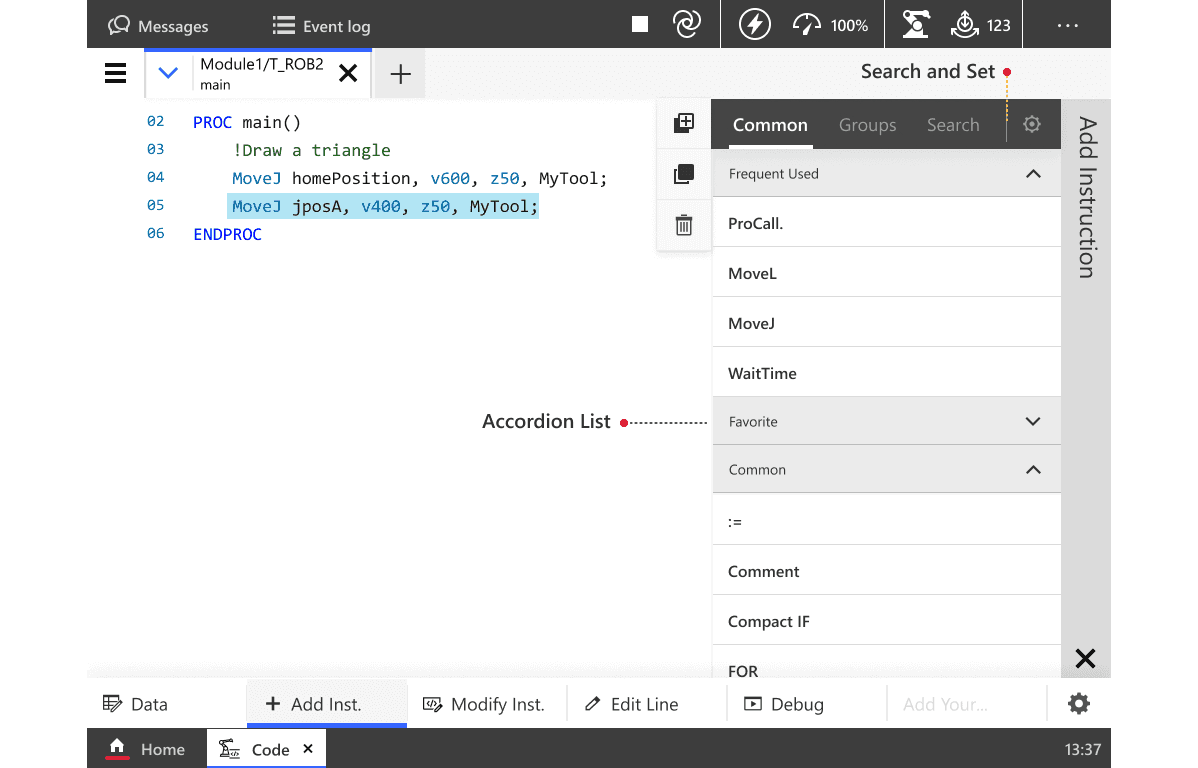Viewport: 1198px width, 768px height.
Task: Switch to the Search tab
Action: point(953,125)
